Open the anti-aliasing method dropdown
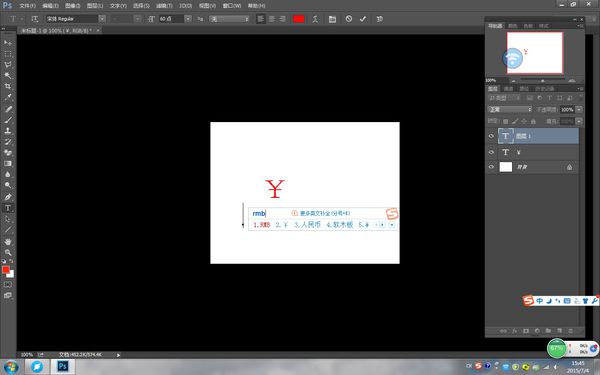 click(230, 19)
